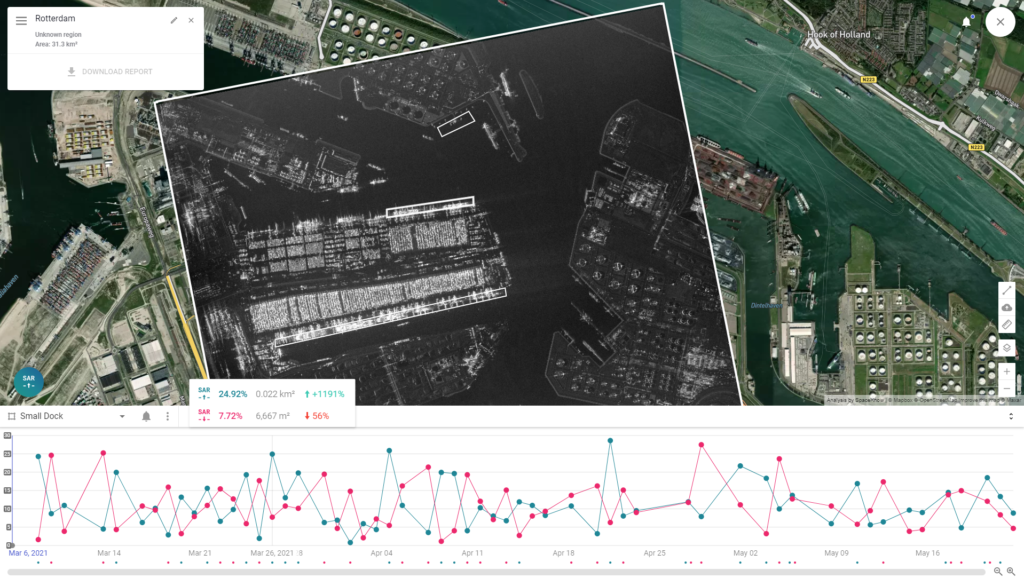Click the N223 road marker near Hook of Holland

click(x=868, y=80)
